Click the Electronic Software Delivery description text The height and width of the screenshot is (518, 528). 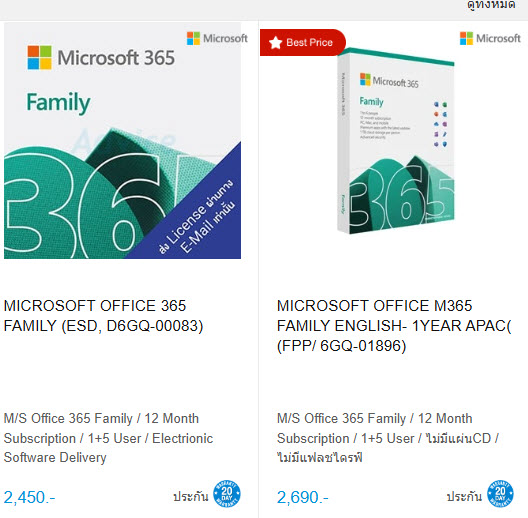pos(108,438)
